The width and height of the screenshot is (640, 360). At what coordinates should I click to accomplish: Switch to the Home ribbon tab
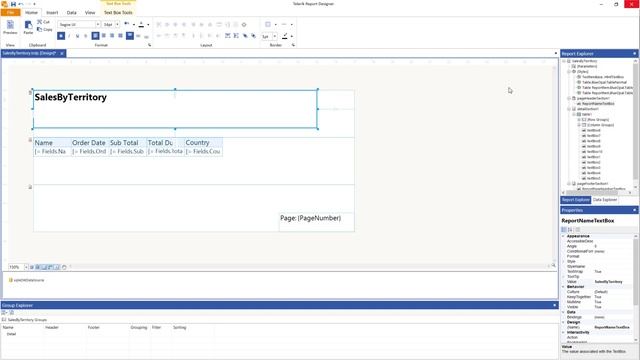tap(31, 13)
